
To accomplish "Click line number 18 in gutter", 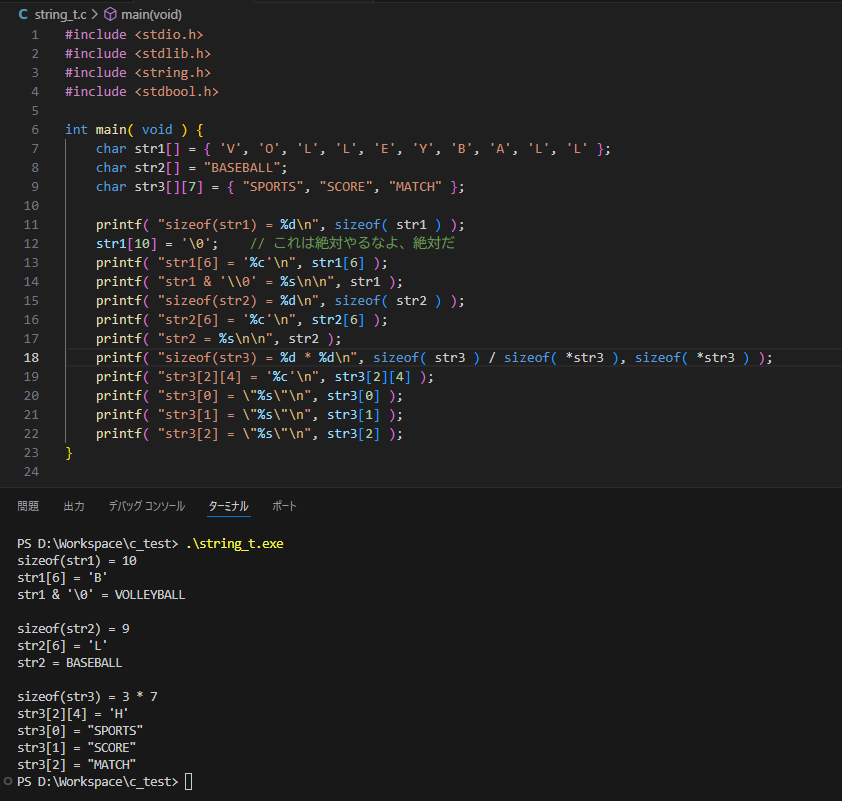I will click(x=31, y=358).
